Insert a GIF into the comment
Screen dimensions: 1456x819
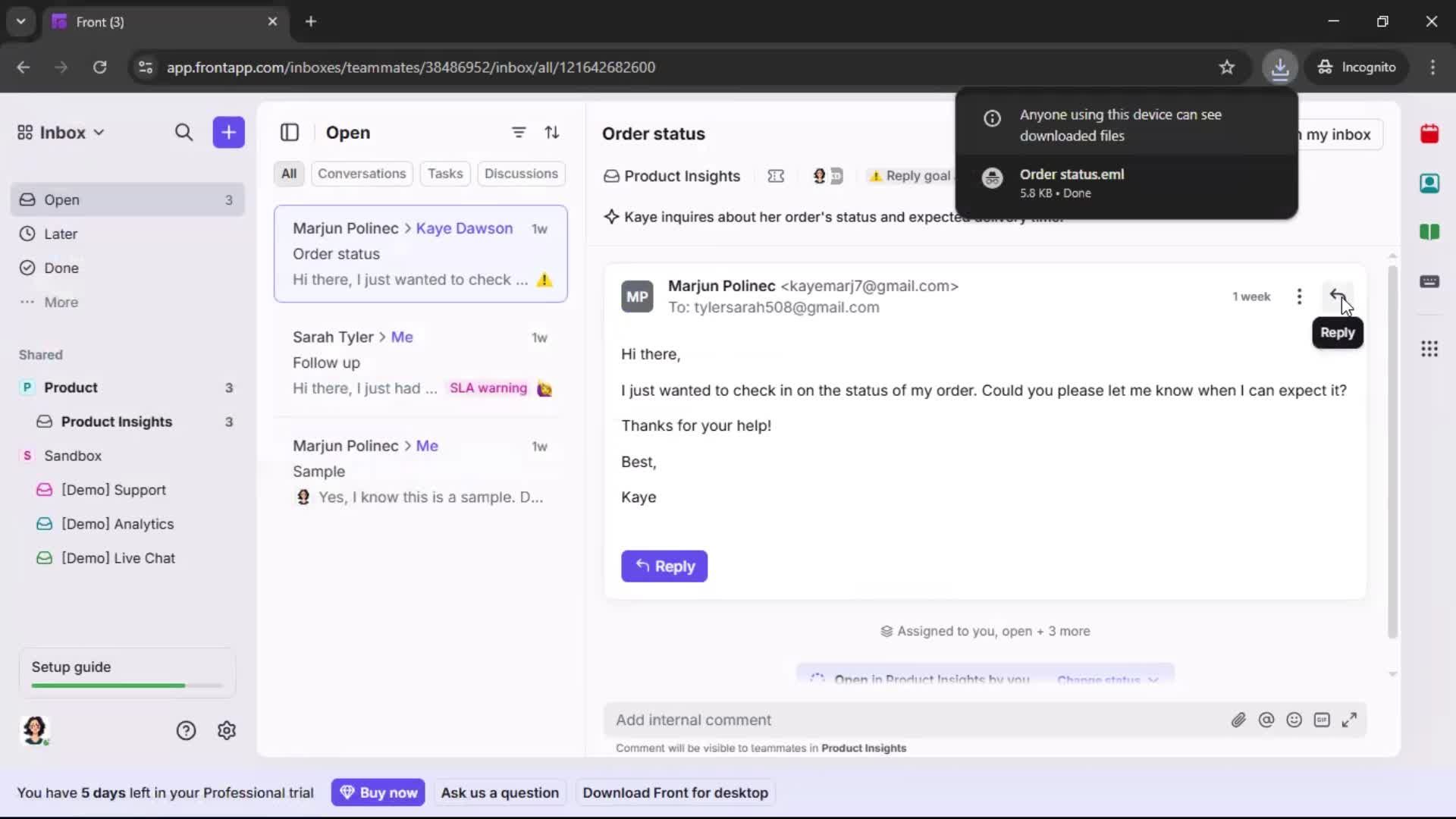coord(1323,720)
